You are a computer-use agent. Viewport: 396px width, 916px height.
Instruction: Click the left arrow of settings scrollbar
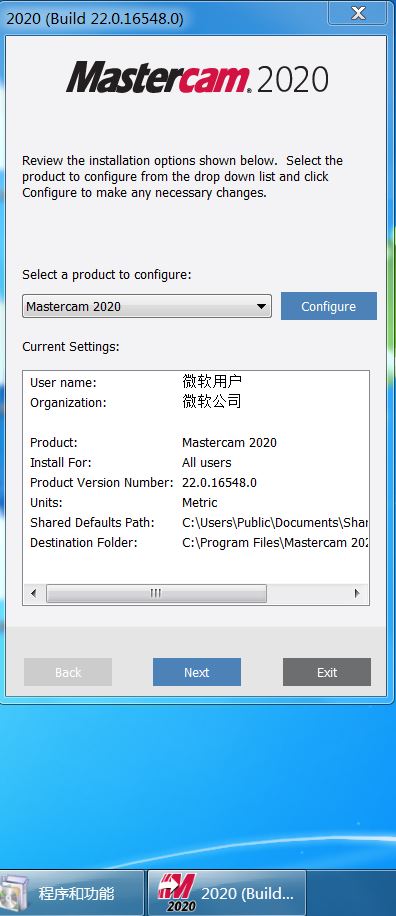coord(33,594)
